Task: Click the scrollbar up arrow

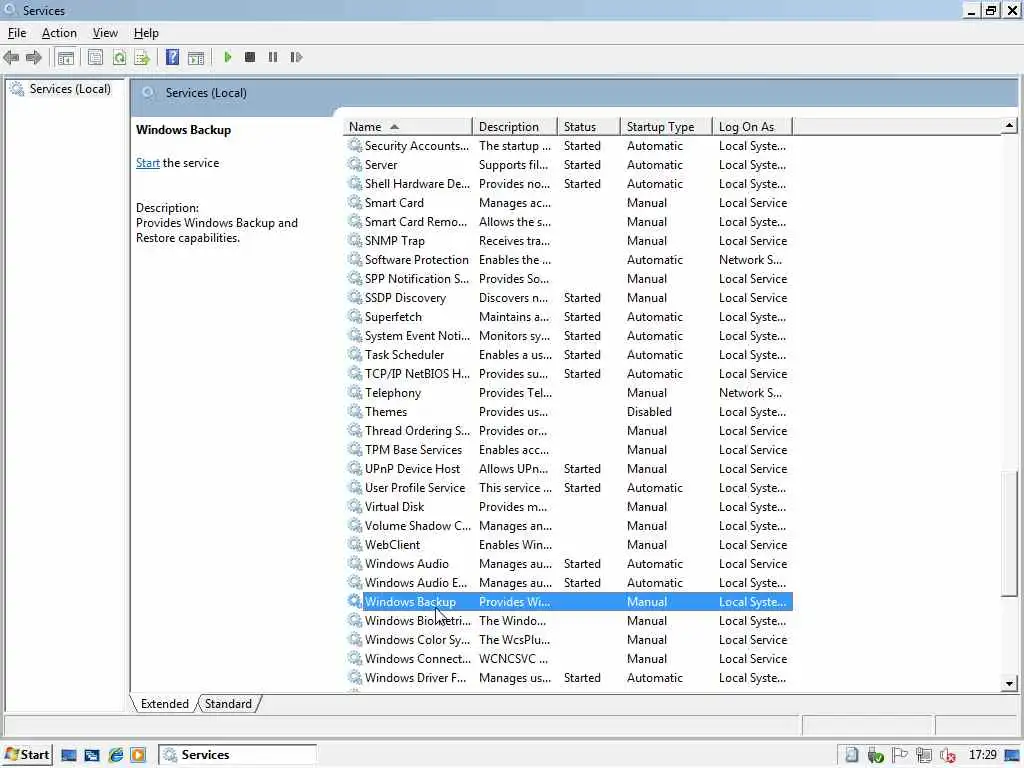Action: (x=1009, y=125)
